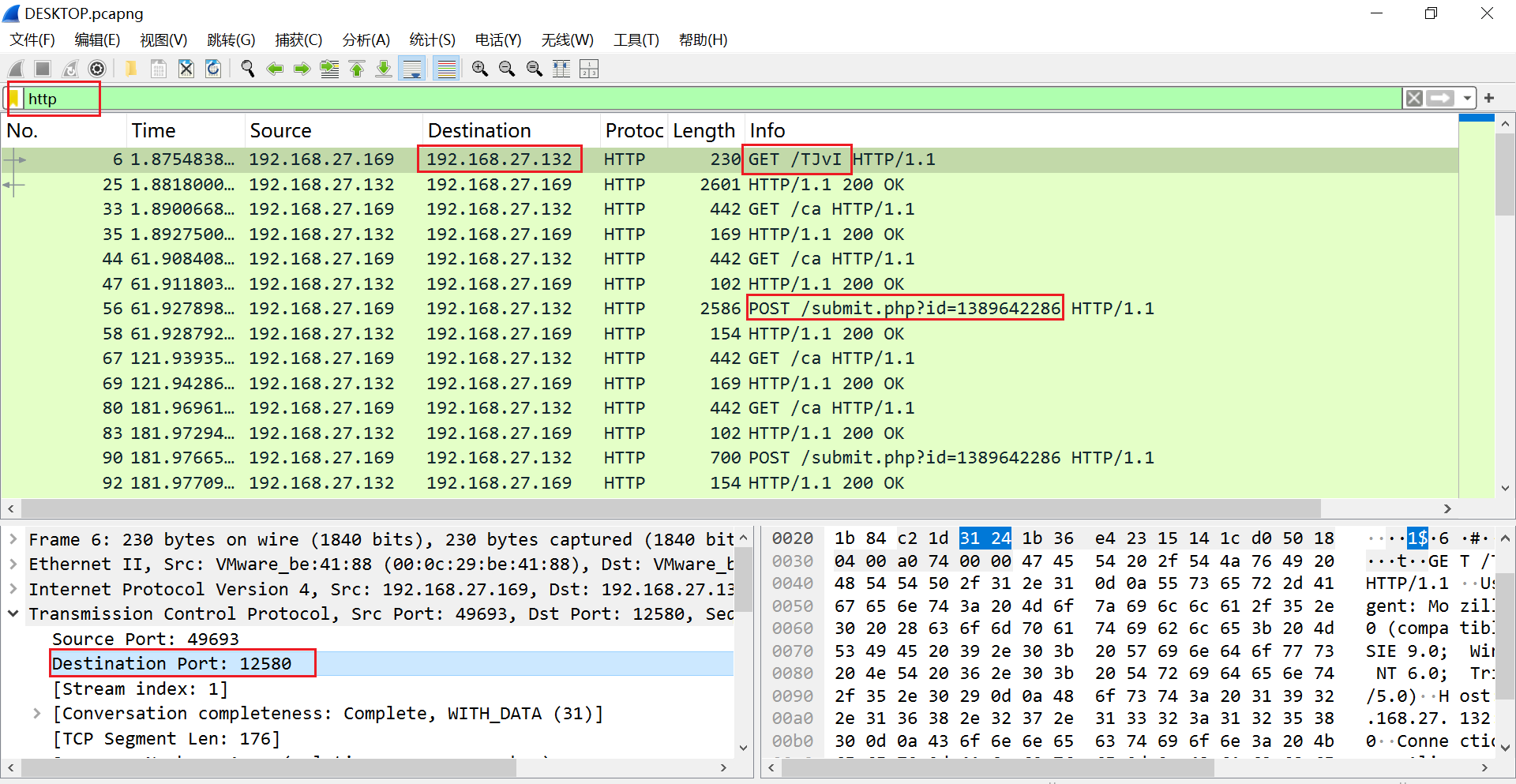Open the 分析(A) menu
The height and width of the screenshot is (784, 1516).
[366, 39]
